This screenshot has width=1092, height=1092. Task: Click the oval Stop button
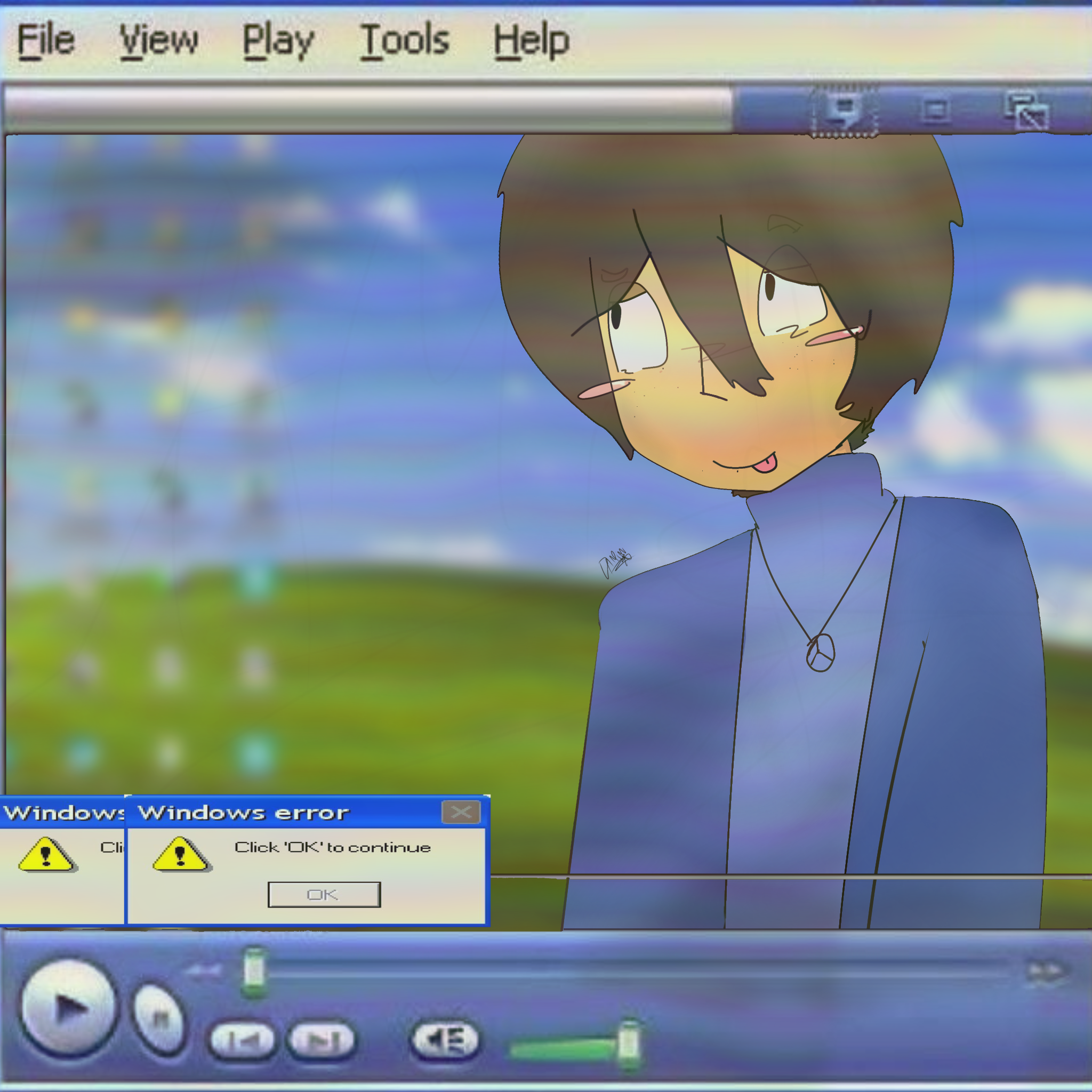pyautogui.click(x=159, y=1019)
